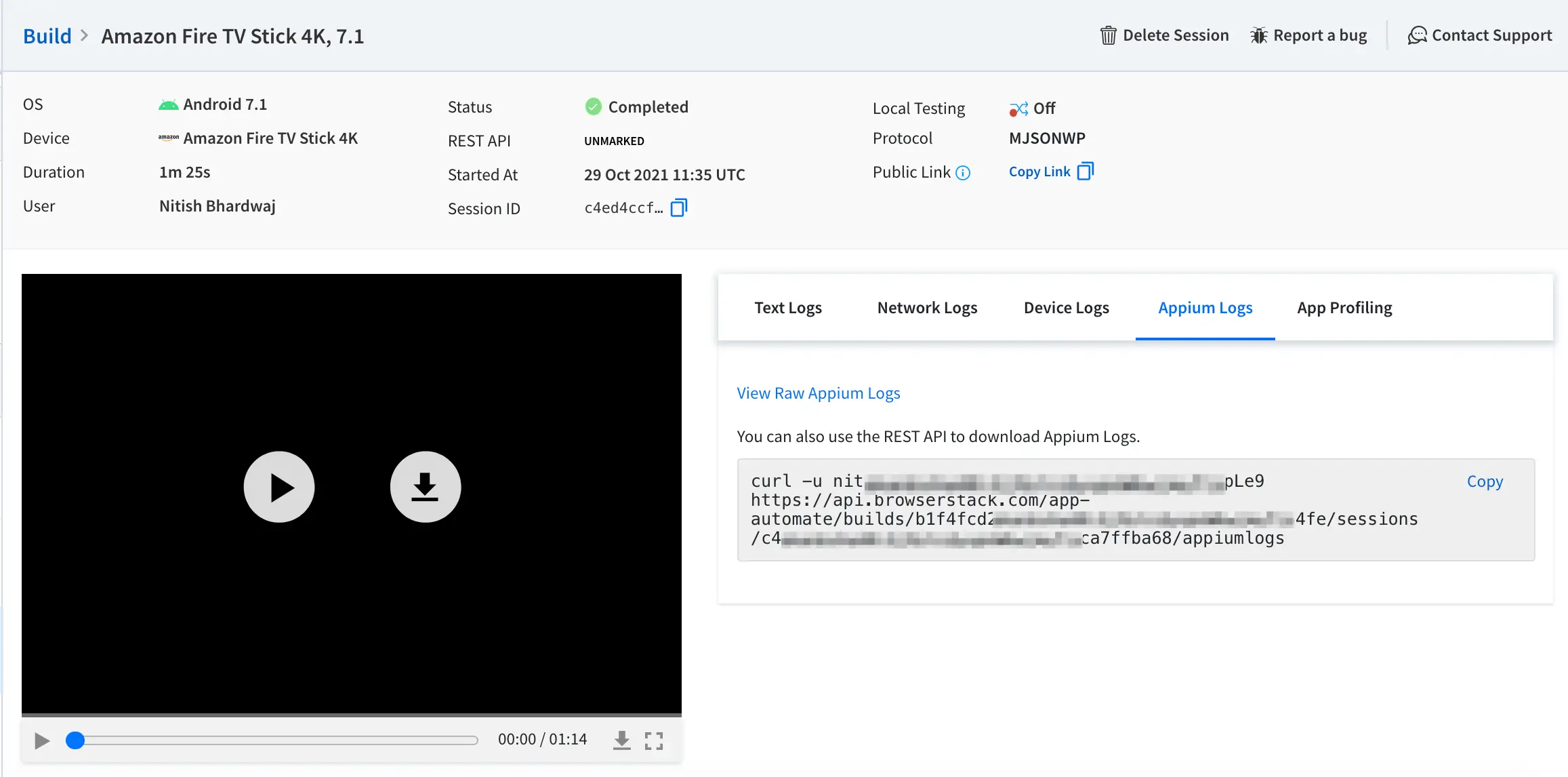Click the Delete Session trash icon

(x=1108, y=35)
